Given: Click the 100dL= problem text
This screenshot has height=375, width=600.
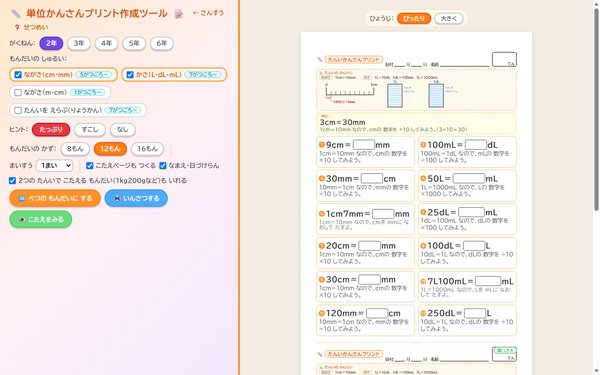Looking at the screenshot, I should [444, 246].
